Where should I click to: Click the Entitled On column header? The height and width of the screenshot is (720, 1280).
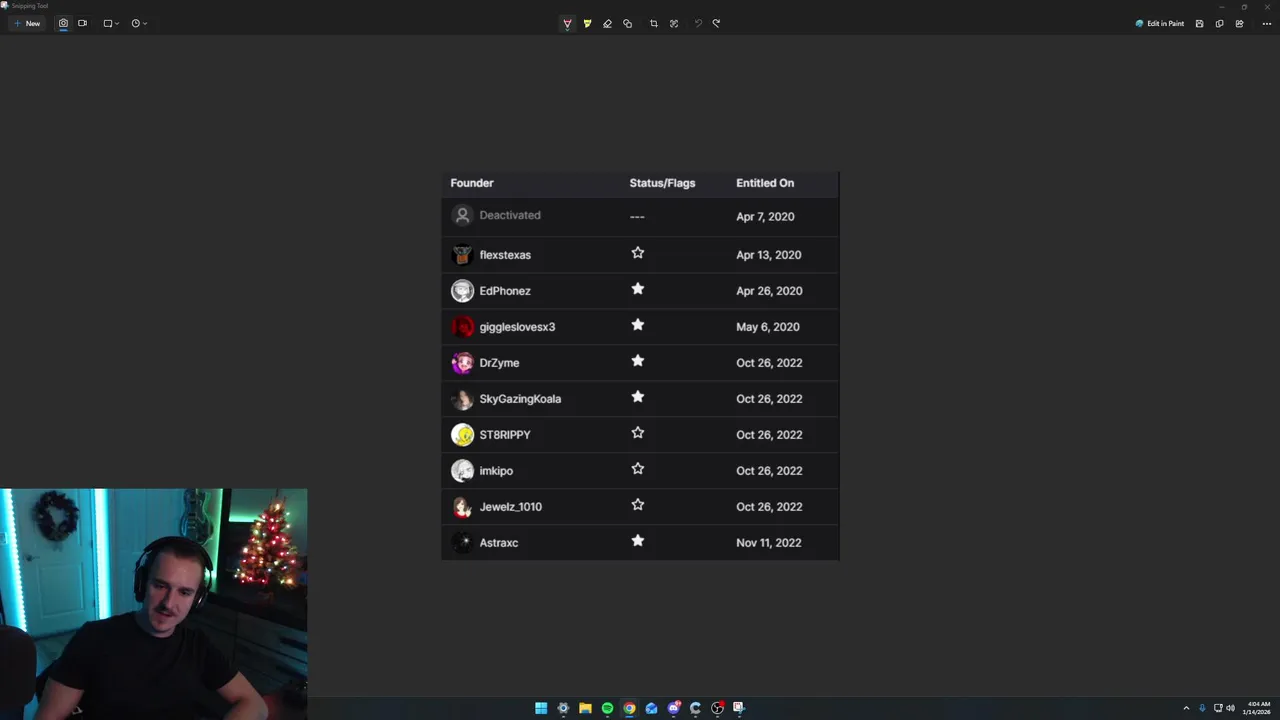coord(765,183)
